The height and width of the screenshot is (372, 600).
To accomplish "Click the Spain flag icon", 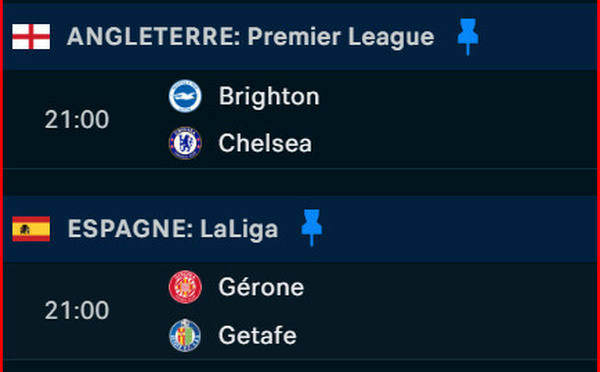I will point(31,229).
